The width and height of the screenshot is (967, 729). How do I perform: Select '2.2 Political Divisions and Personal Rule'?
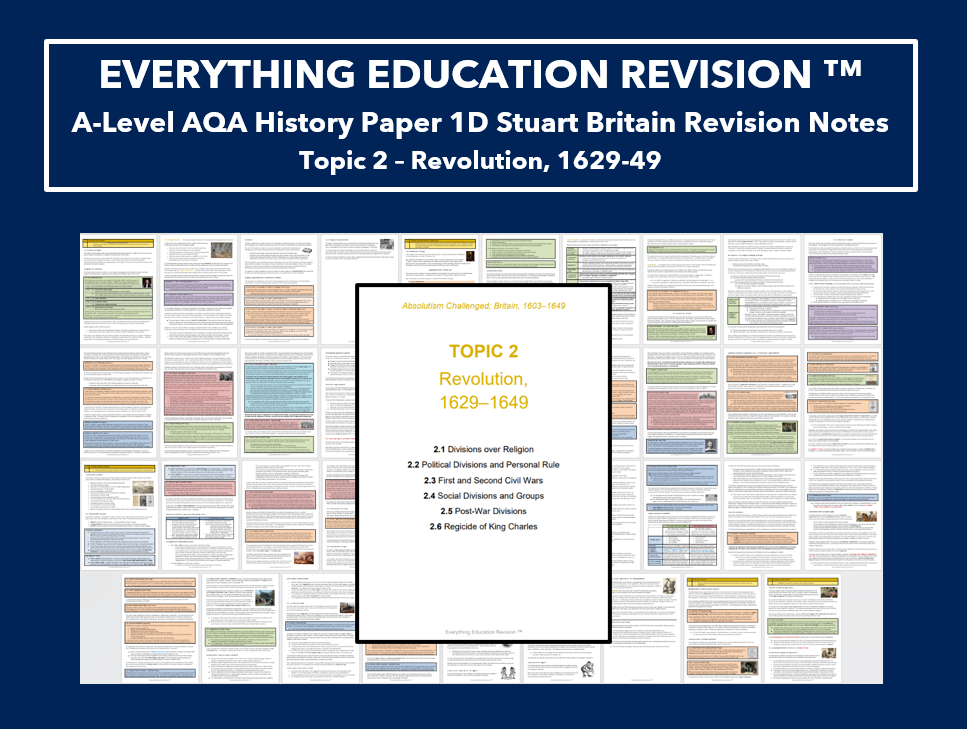(484, 465)
